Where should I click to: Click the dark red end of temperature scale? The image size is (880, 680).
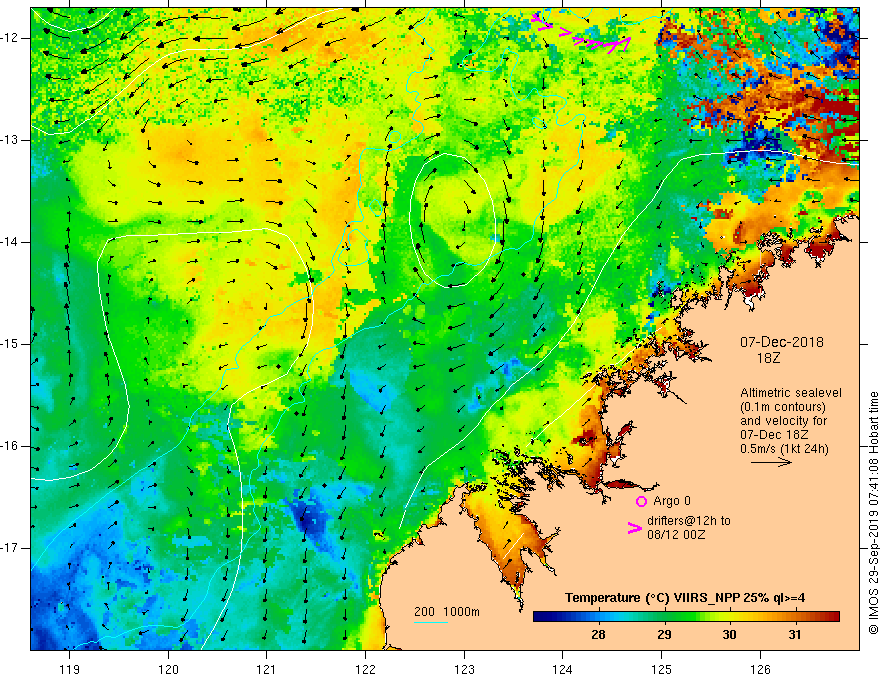[x=833, y=617]
